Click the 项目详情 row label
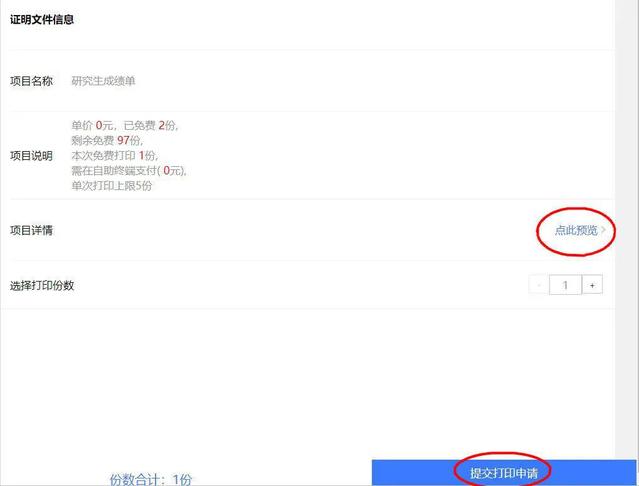This screenshot has width=639, height=486. click(31, 230)
